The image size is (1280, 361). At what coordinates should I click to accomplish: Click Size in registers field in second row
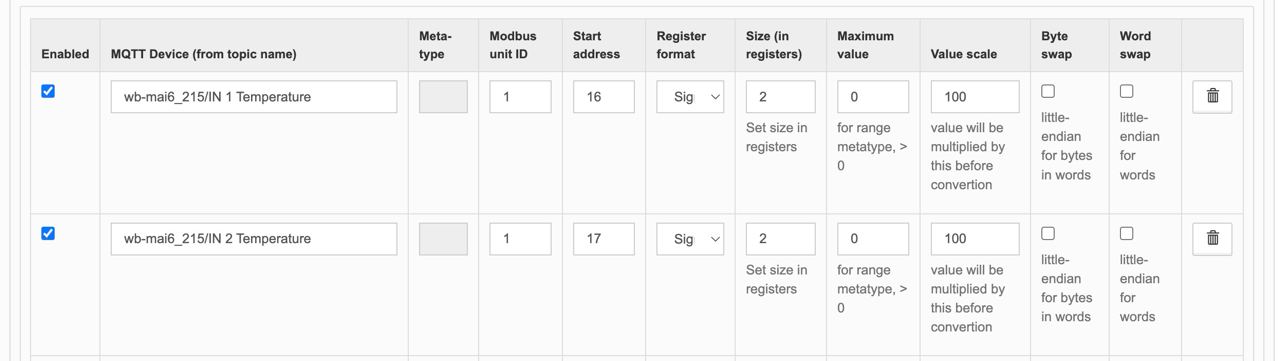click(x=781, y=238)
